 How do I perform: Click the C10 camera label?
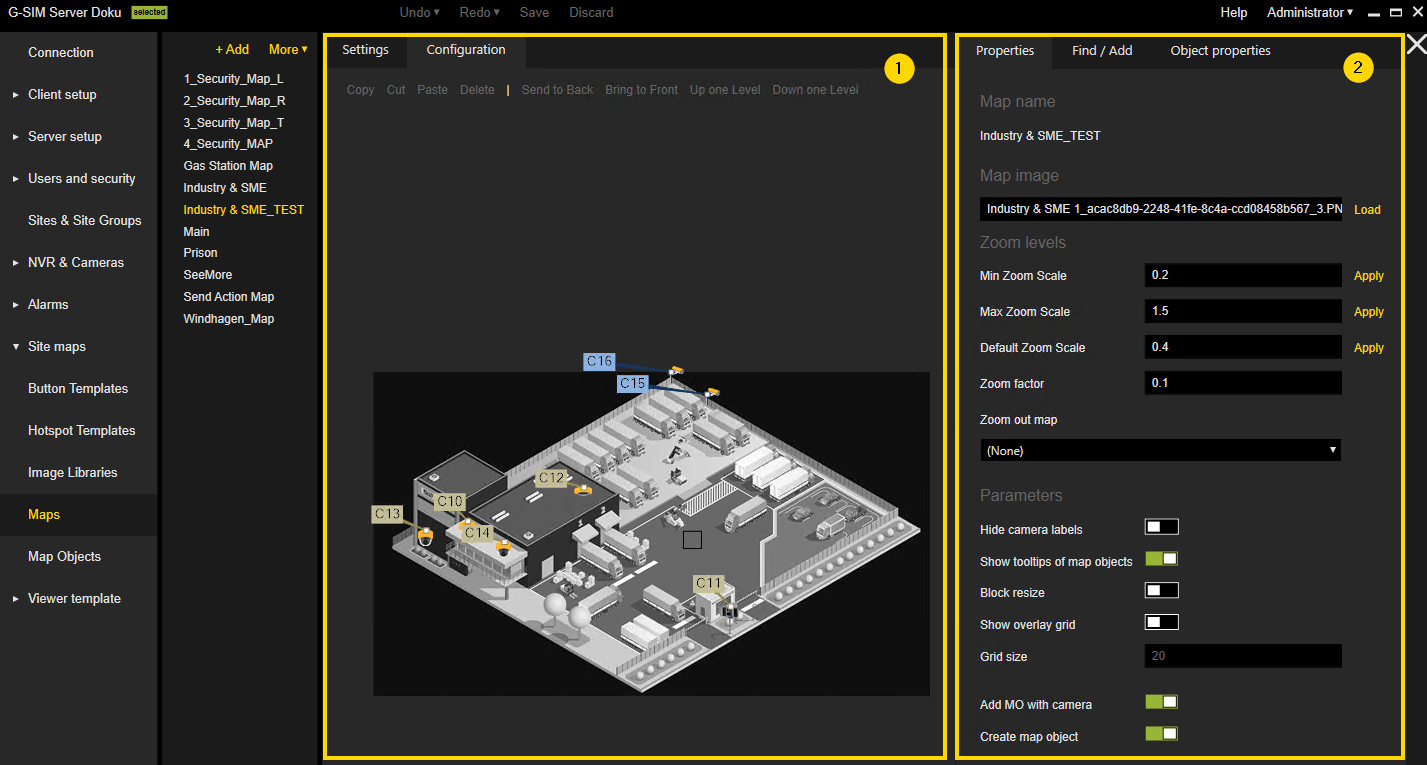[450, 501]
